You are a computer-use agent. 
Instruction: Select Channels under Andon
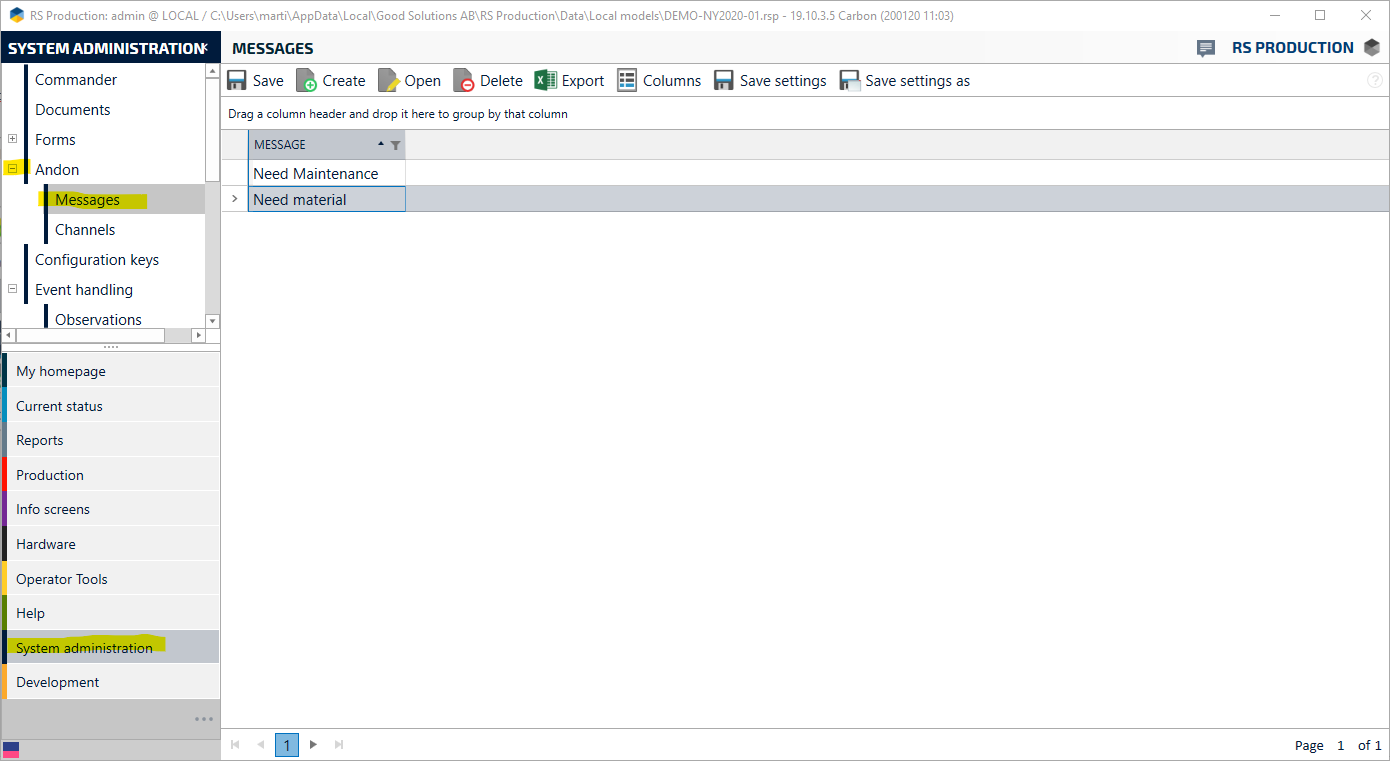click(x=86, y=229)
